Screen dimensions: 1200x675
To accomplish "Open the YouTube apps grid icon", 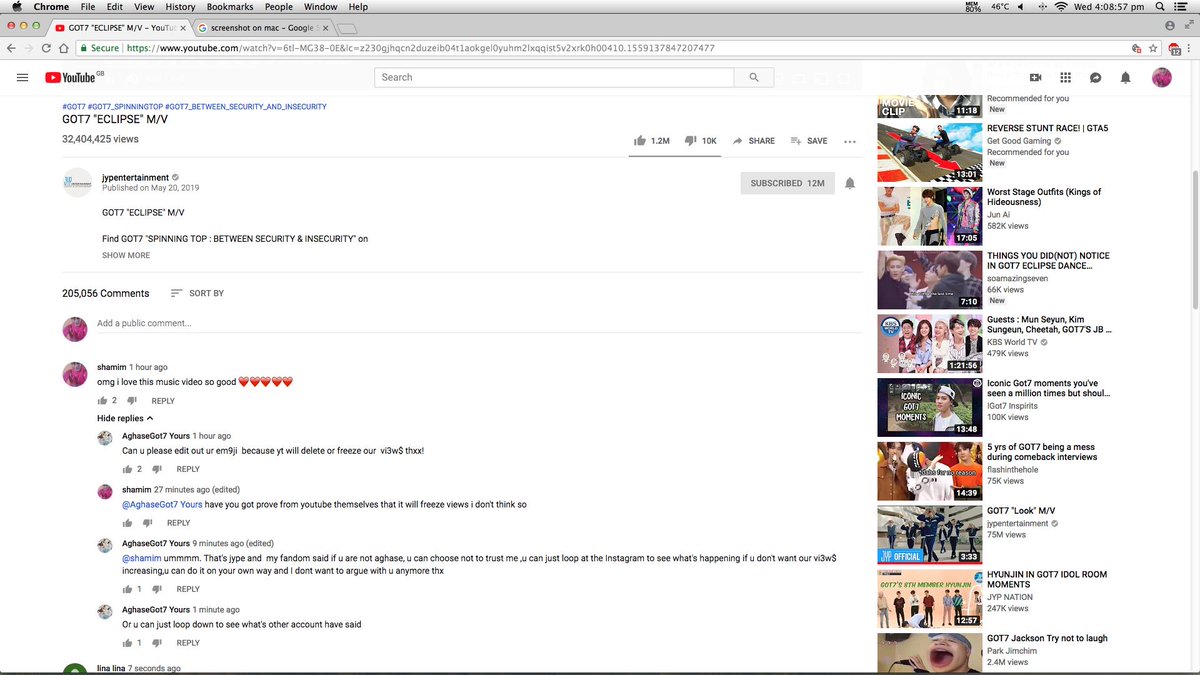I will coord(1066,77).
